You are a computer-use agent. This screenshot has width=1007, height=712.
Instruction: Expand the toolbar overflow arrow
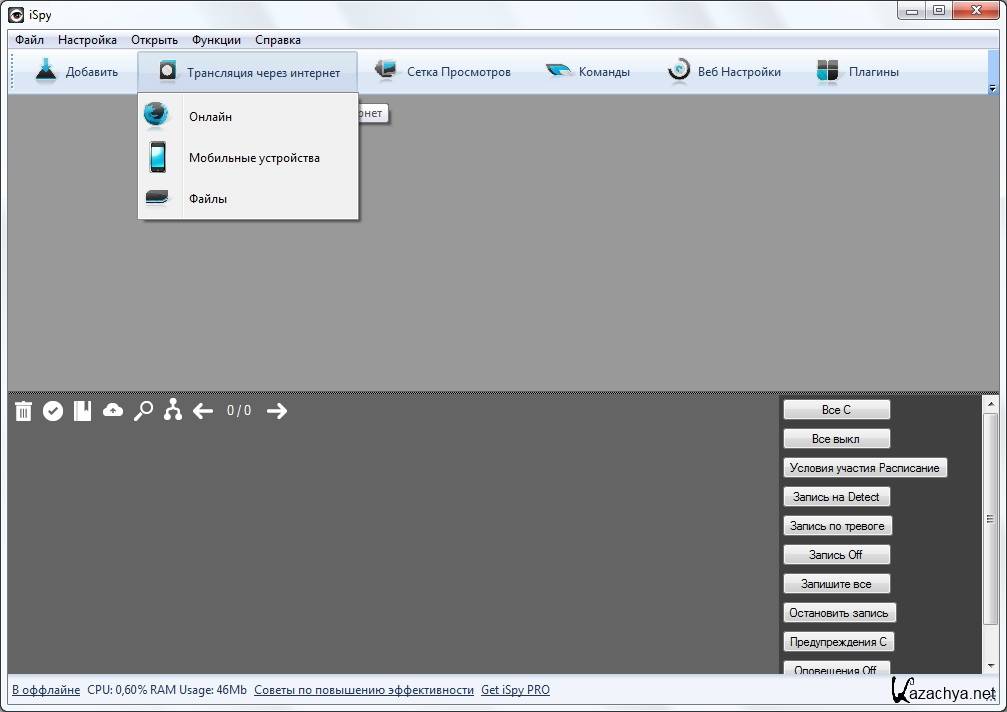point(992,89)
